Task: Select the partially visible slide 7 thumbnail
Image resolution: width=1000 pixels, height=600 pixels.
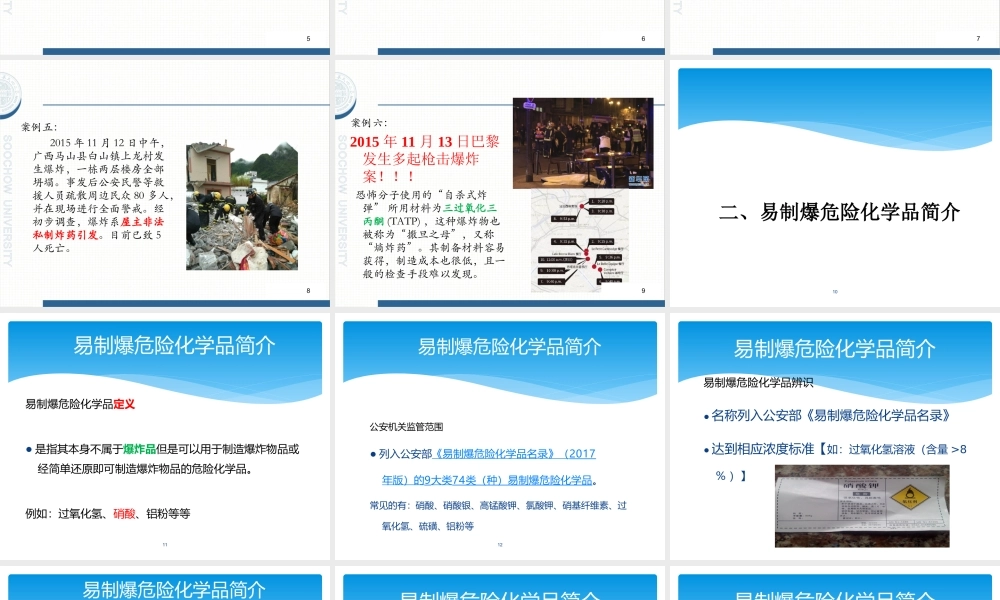Action: pyautogui.click(x=835, y=27)
